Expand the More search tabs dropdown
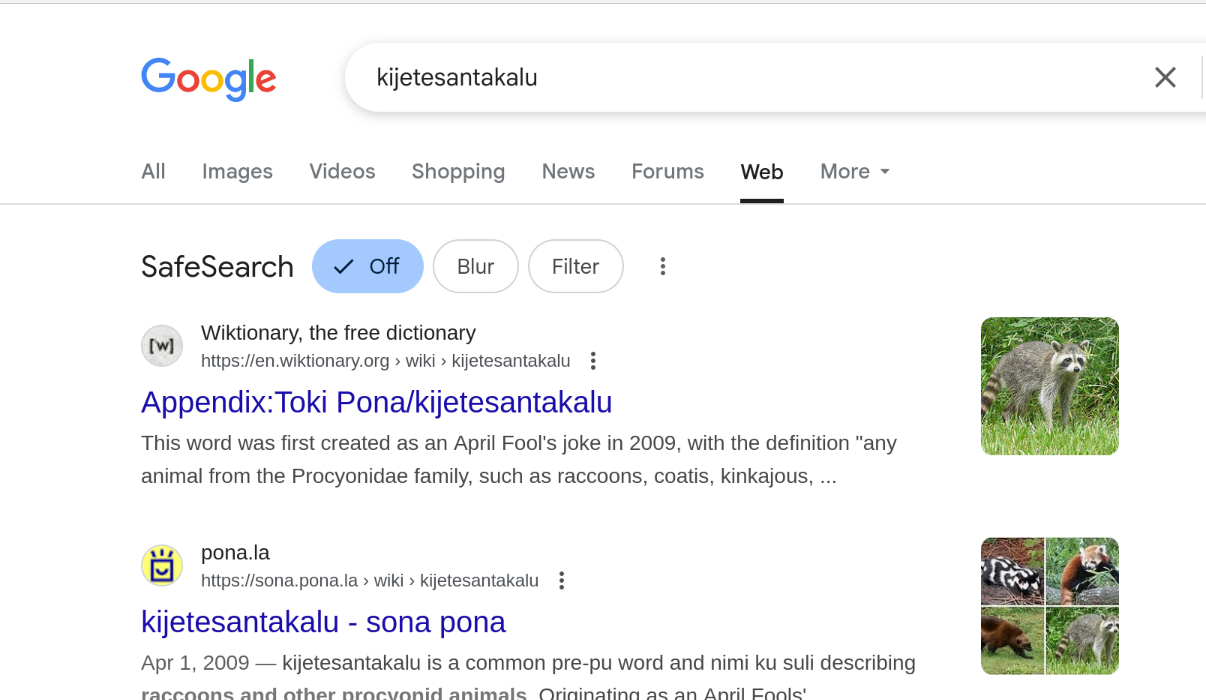The width and height of the screenshot is (1206, 700). point(855,172)
